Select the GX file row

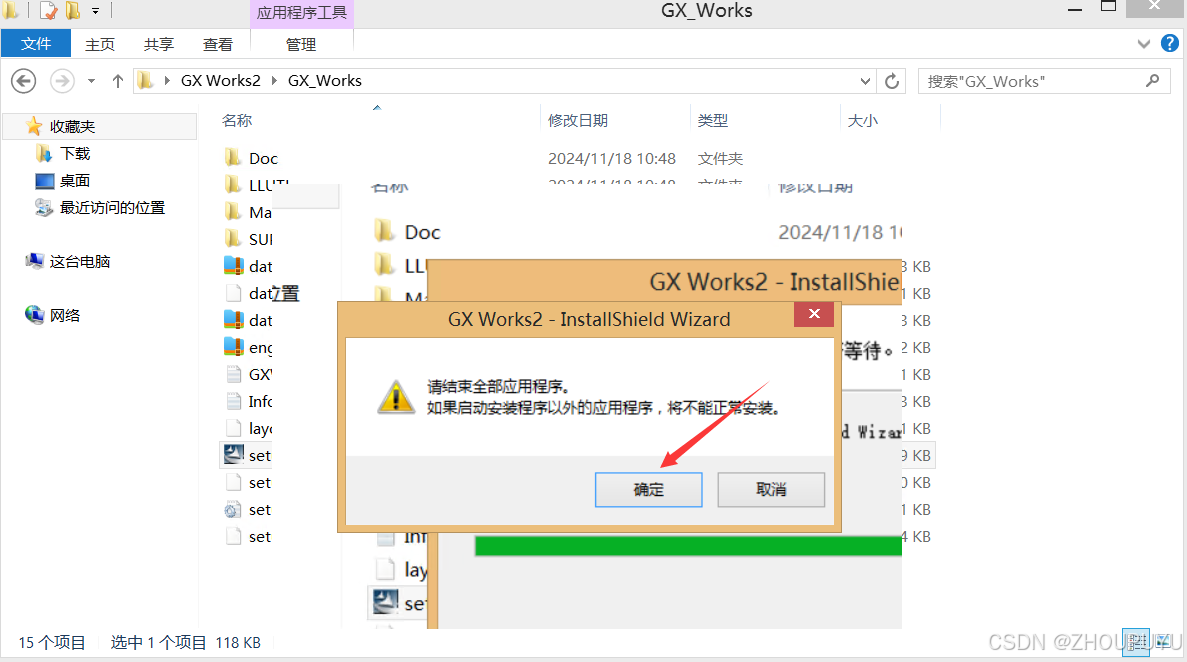coord(249,374)
